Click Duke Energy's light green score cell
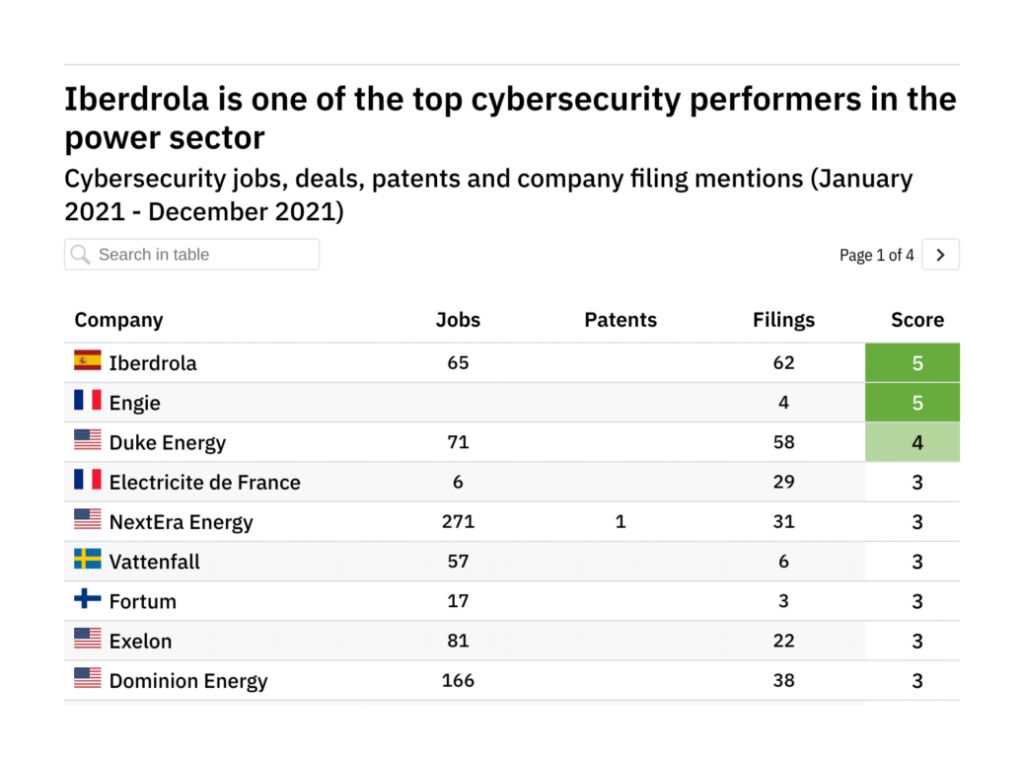The width and height of the screenshot is (1024, 768). [x=912, y=442]
